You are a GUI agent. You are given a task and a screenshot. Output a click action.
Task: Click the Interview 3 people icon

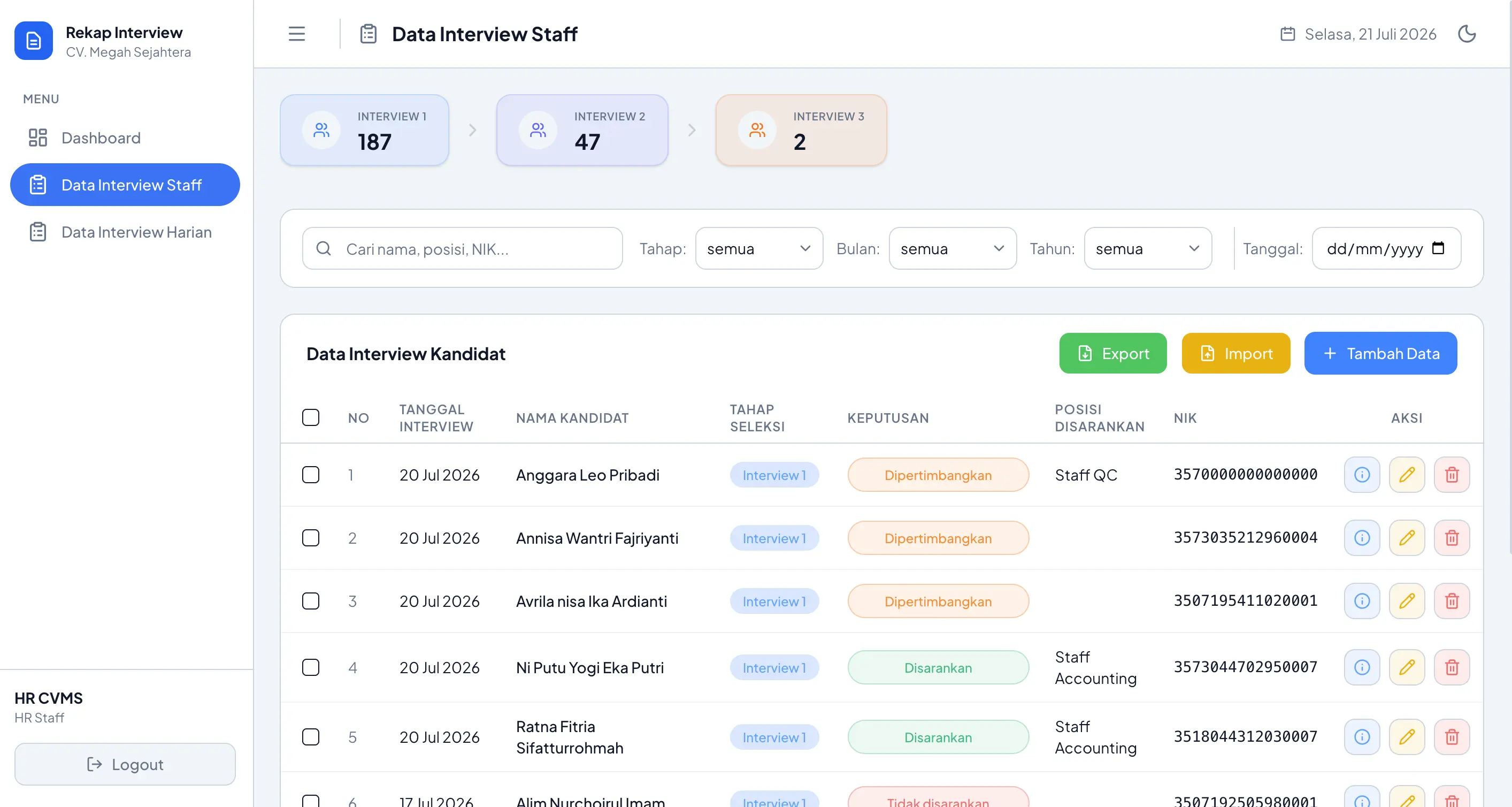point(757,130)
